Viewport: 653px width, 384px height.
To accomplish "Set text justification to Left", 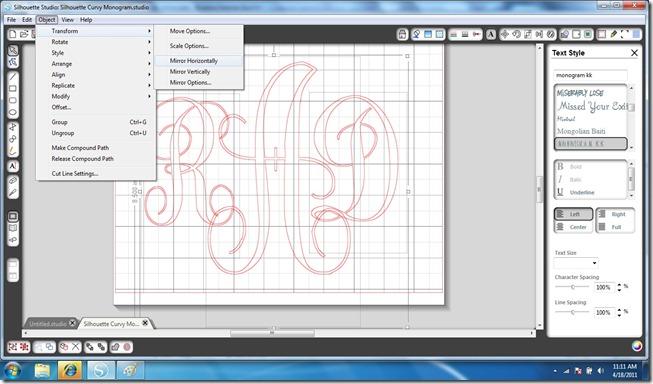I will click(573, 214).
